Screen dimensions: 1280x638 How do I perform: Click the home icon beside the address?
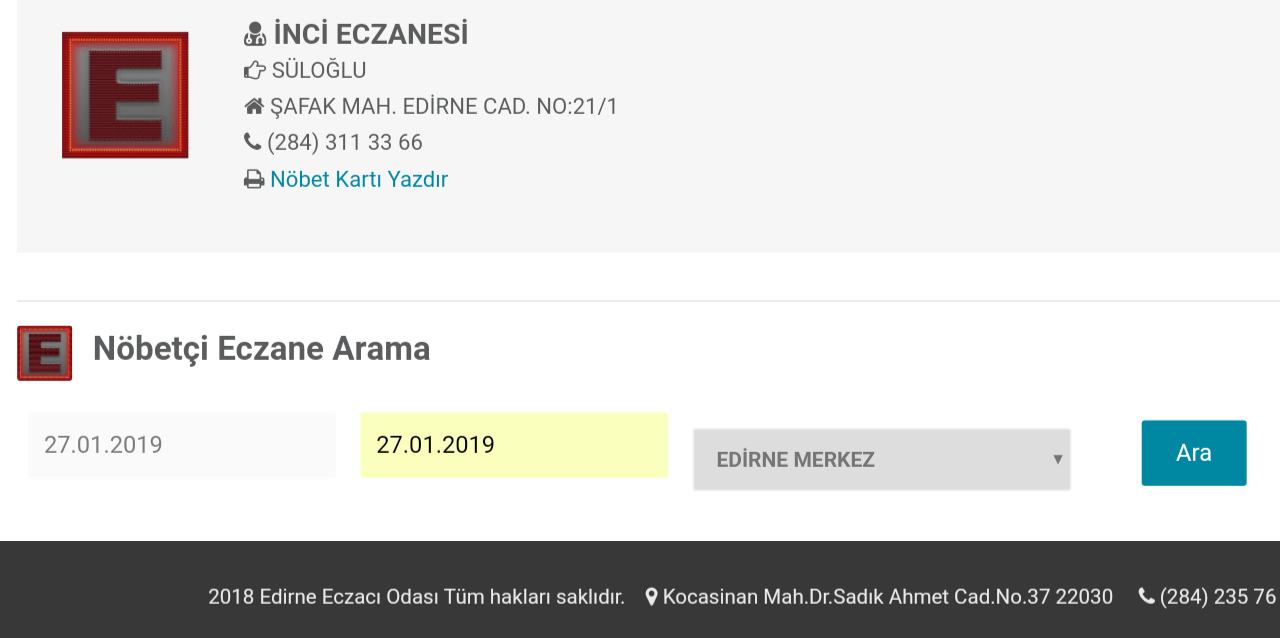pos(254,106)
